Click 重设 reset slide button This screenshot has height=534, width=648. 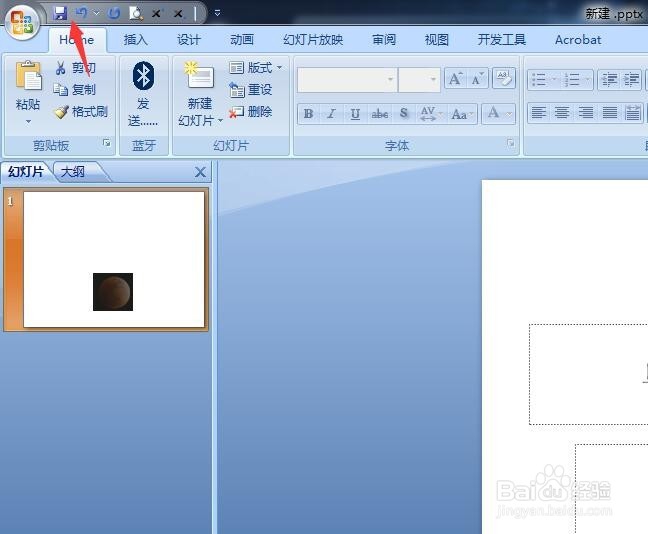coord(250,90)
